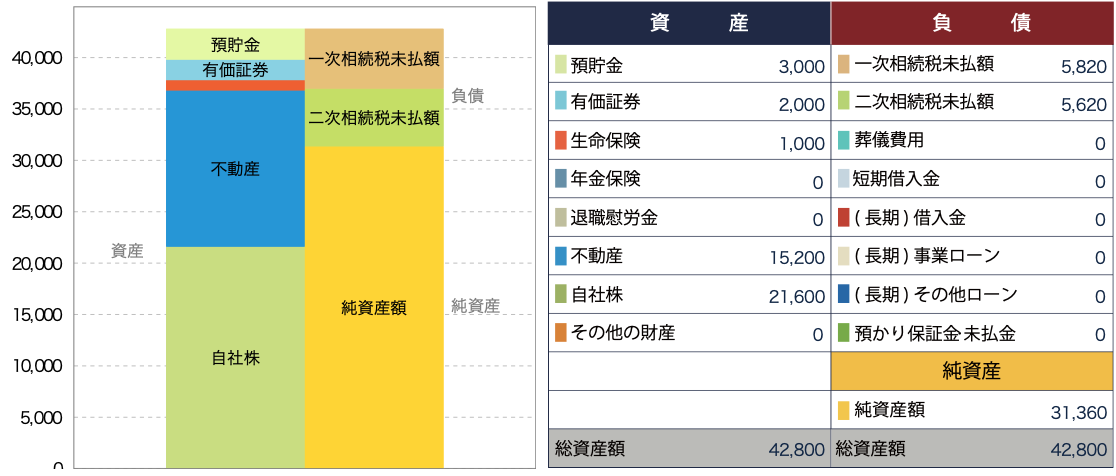Select the 資産 table header
The width and height of the screenshot is (1116, 476).
pos(689,24)
